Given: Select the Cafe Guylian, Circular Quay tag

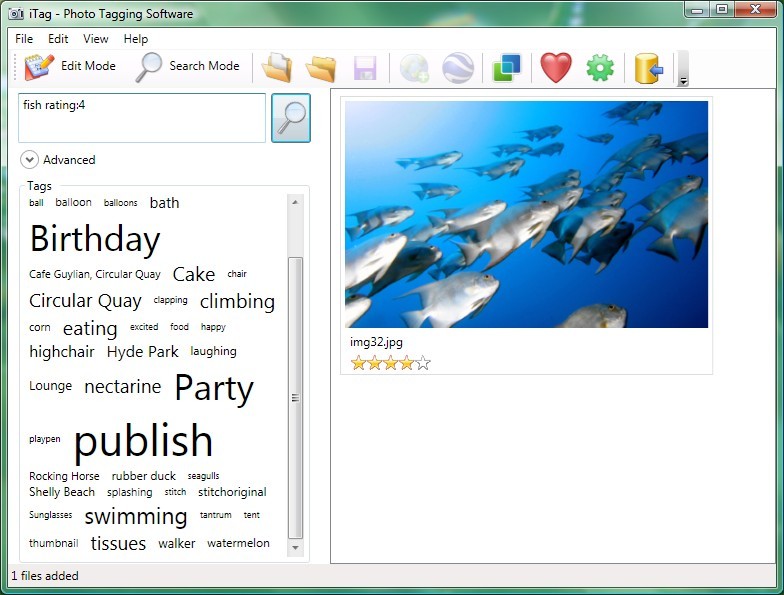Looking at the screenshot, I should coord(95,274).
